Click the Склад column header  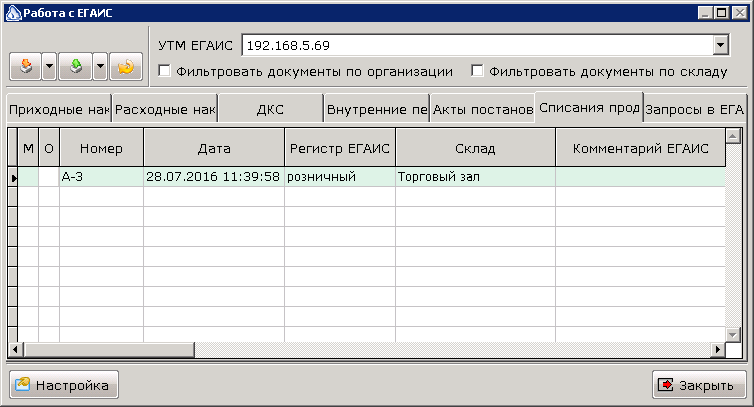[475, 148]
